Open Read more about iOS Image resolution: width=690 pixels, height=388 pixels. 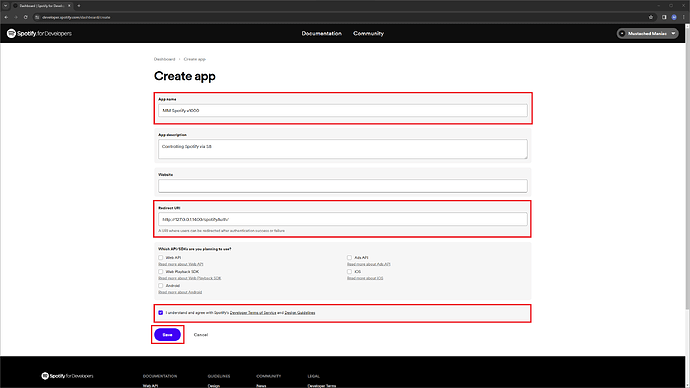(x=365, y=278)
